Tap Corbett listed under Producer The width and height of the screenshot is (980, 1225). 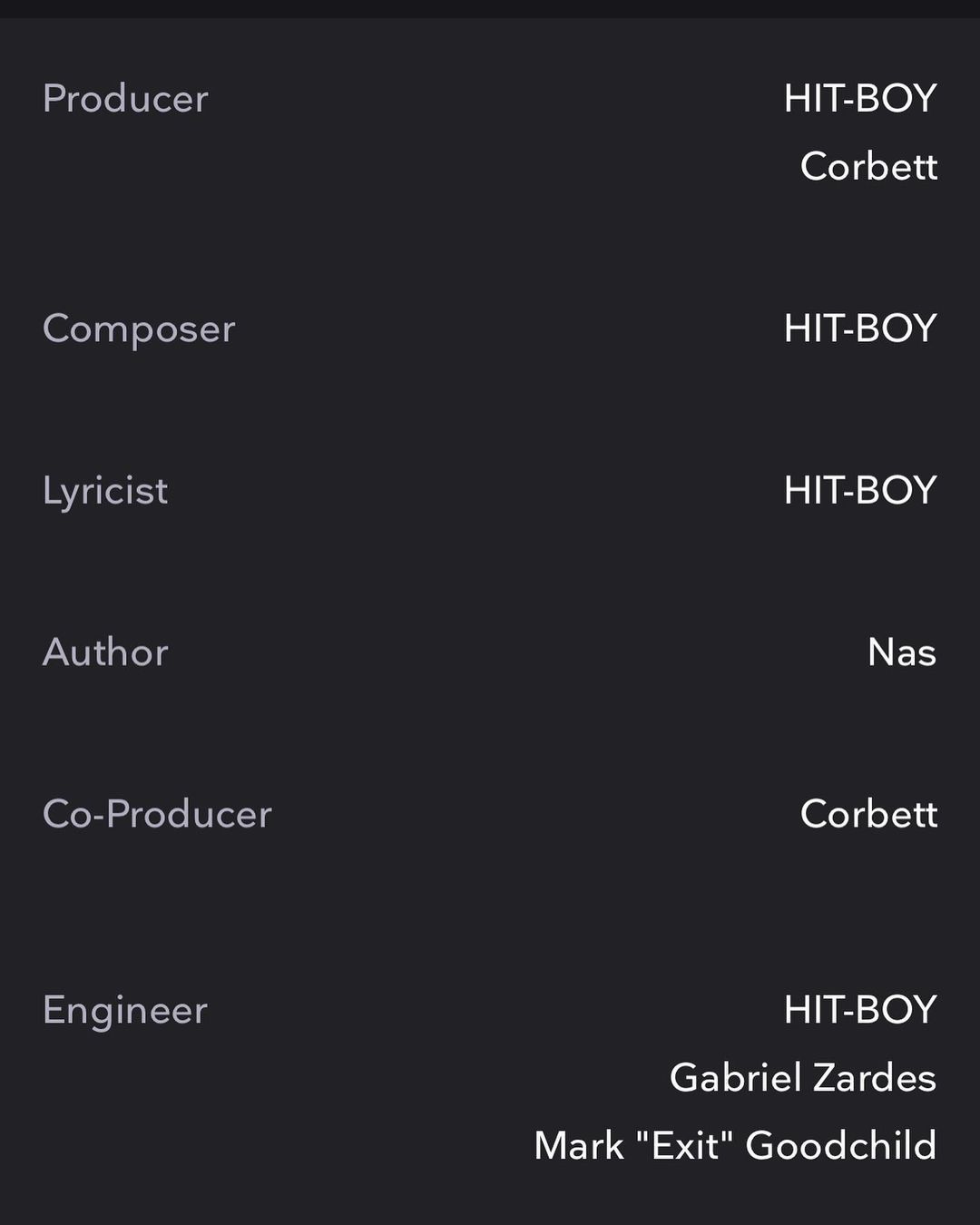[868, 166]
